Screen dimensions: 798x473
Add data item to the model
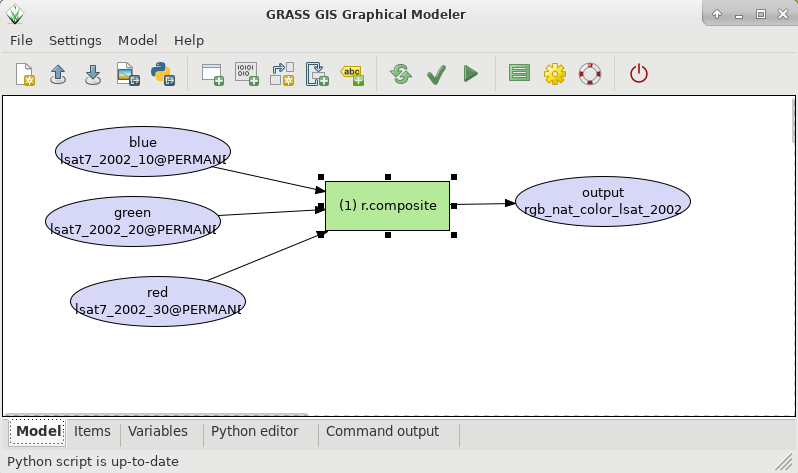(x=246, y=74)
